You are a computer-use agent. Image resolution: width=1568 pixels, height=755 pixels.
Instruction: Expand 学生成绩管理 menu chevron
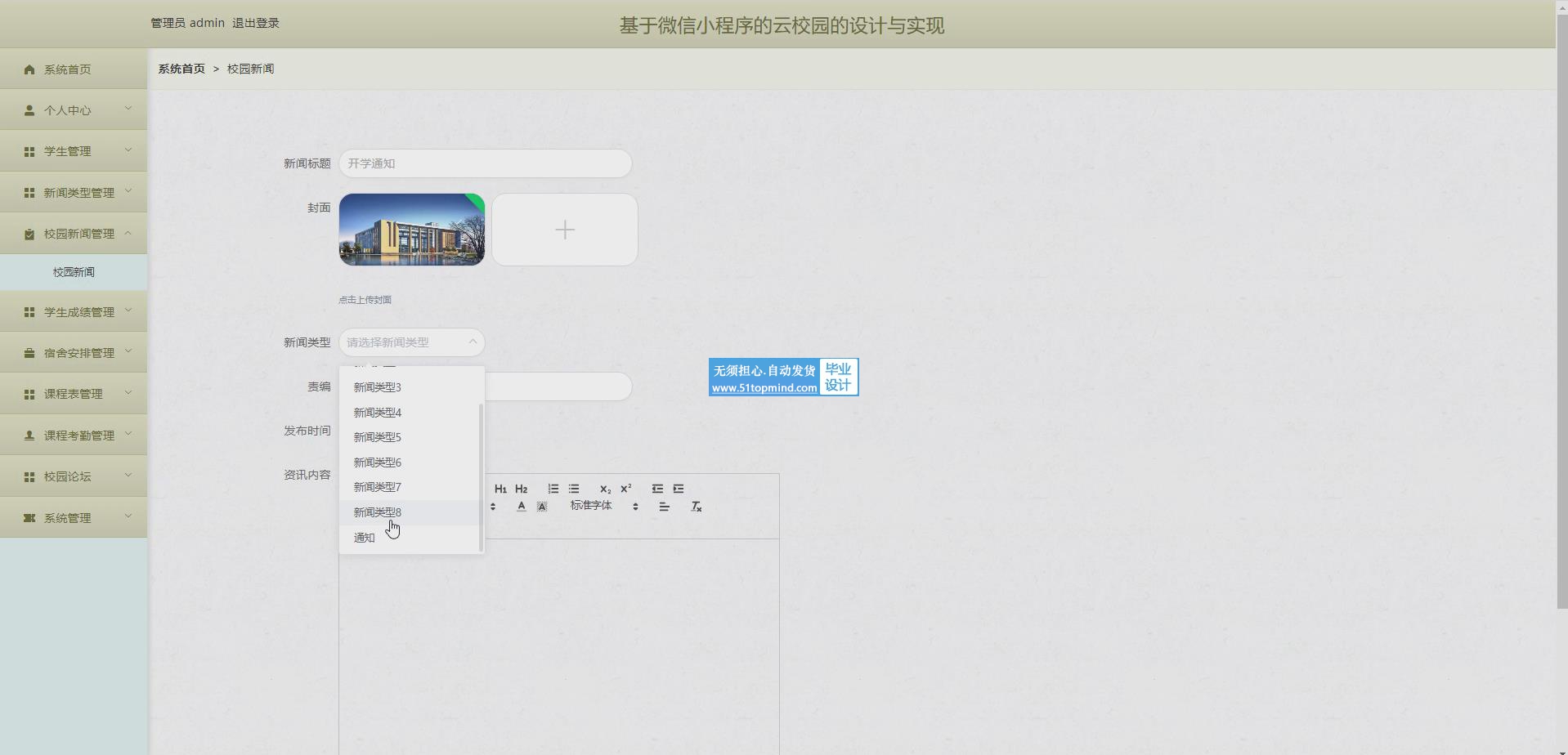128,310
